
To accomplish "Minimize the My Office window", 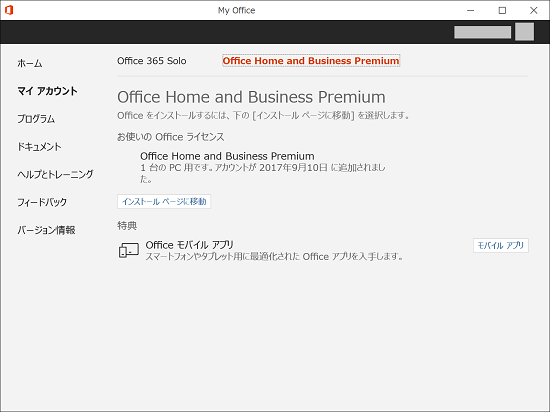I will [471, 11].
